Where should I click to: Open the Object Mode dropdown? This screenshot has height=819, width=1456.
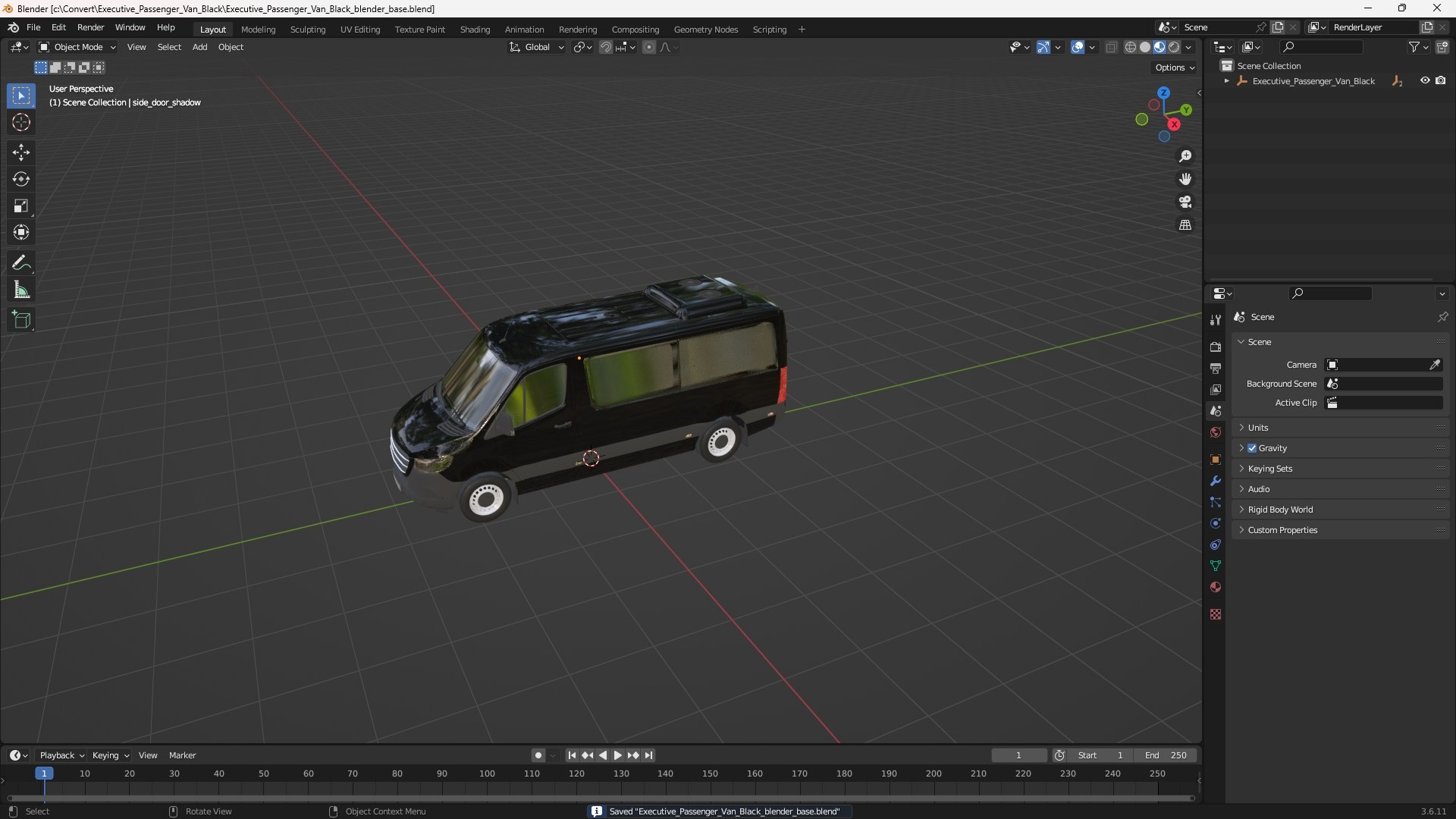77,47
